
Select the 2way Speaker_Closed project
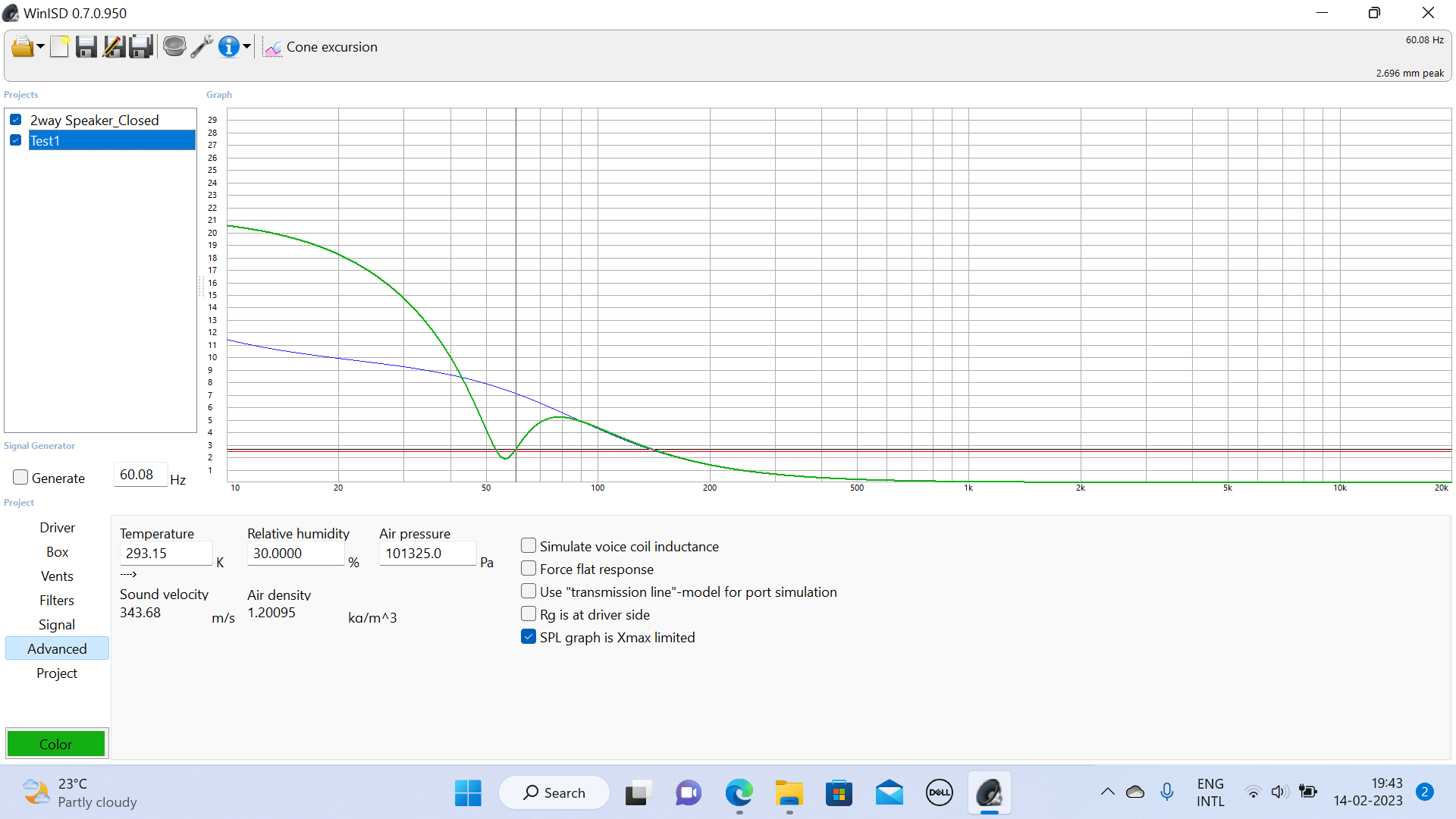click(x=95, y=120)
